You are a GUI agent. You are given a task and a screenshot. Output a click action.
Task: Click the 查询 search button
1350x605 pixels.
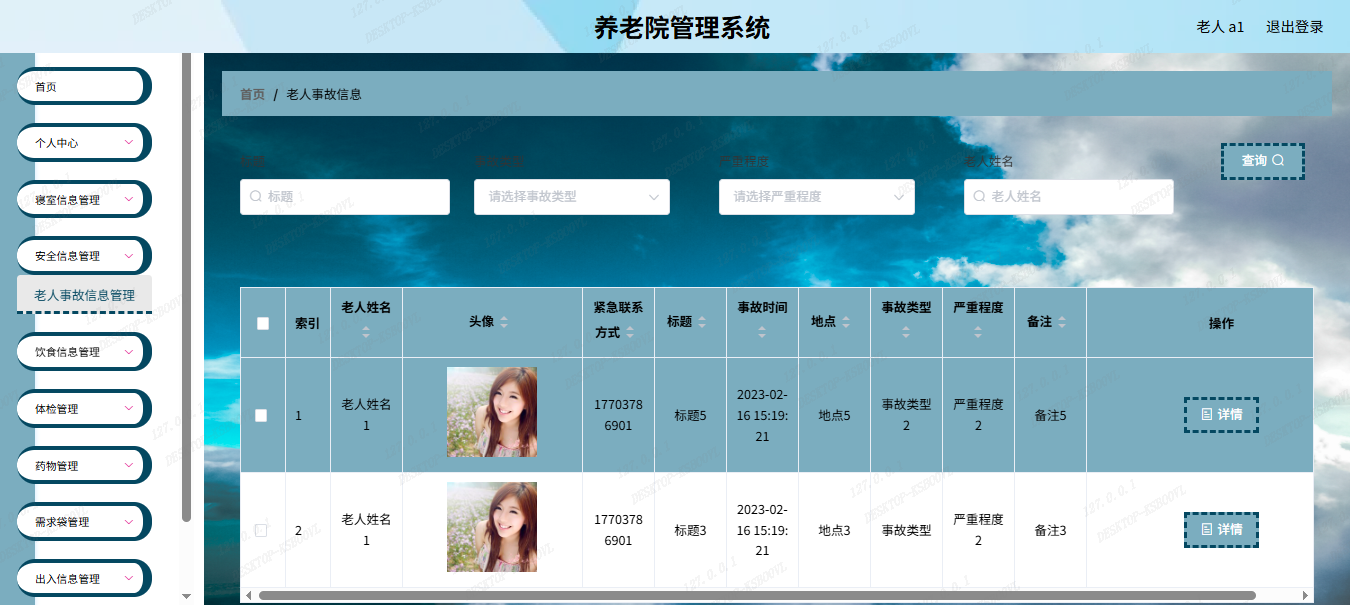coord(1262,161)
